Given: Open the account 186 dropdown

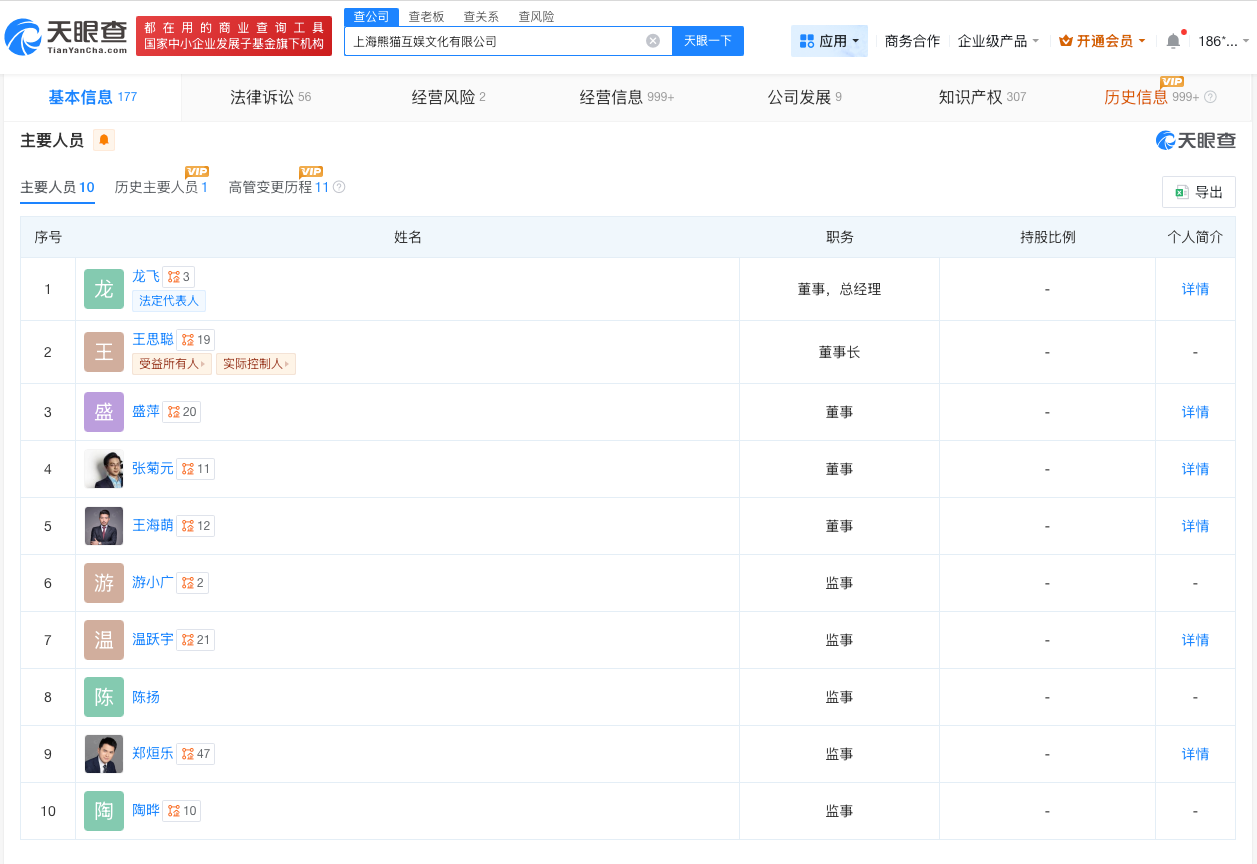Looking at the screenshot, I should point(1223,41).
